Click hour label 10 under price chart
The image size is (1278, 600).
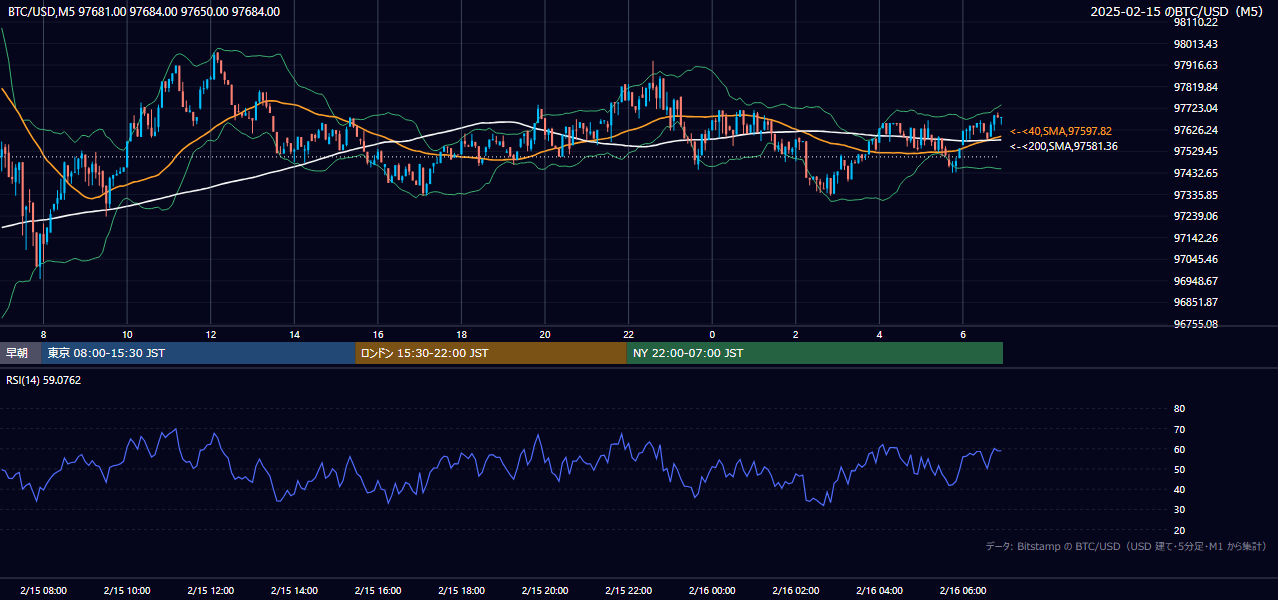127,334
